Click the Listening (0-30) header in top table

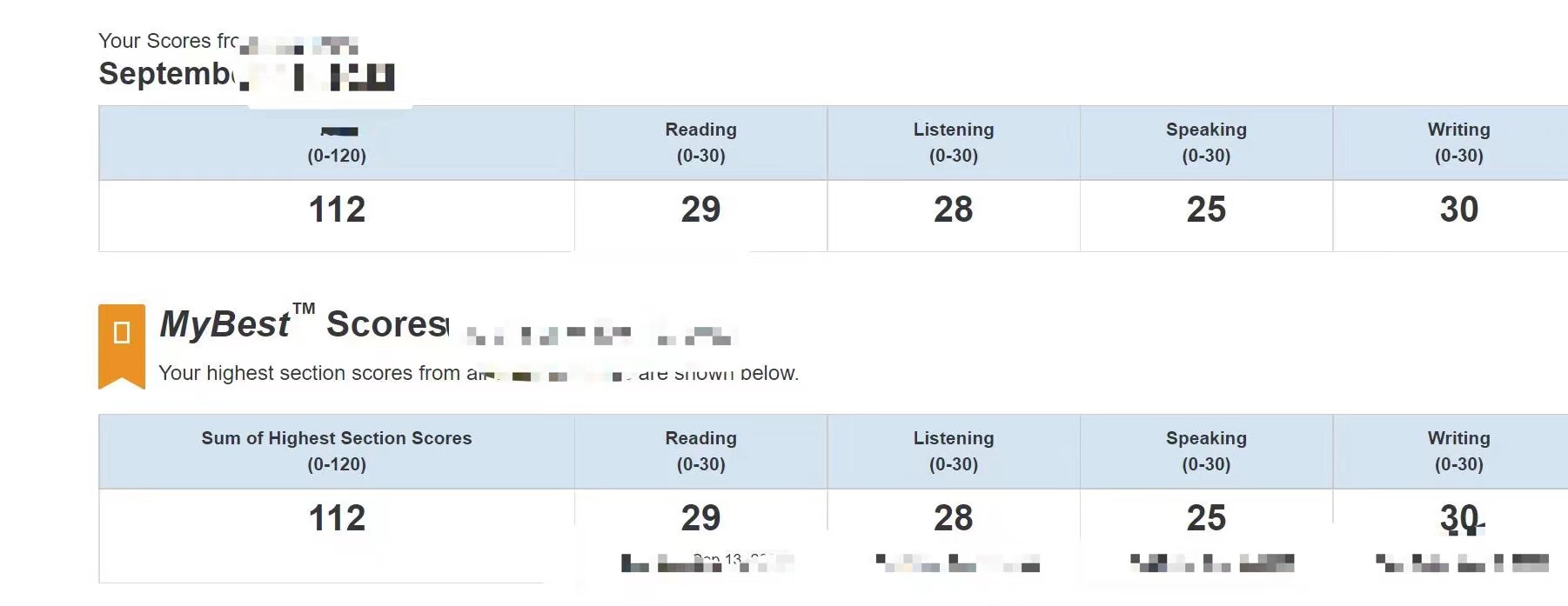point(954,143)
